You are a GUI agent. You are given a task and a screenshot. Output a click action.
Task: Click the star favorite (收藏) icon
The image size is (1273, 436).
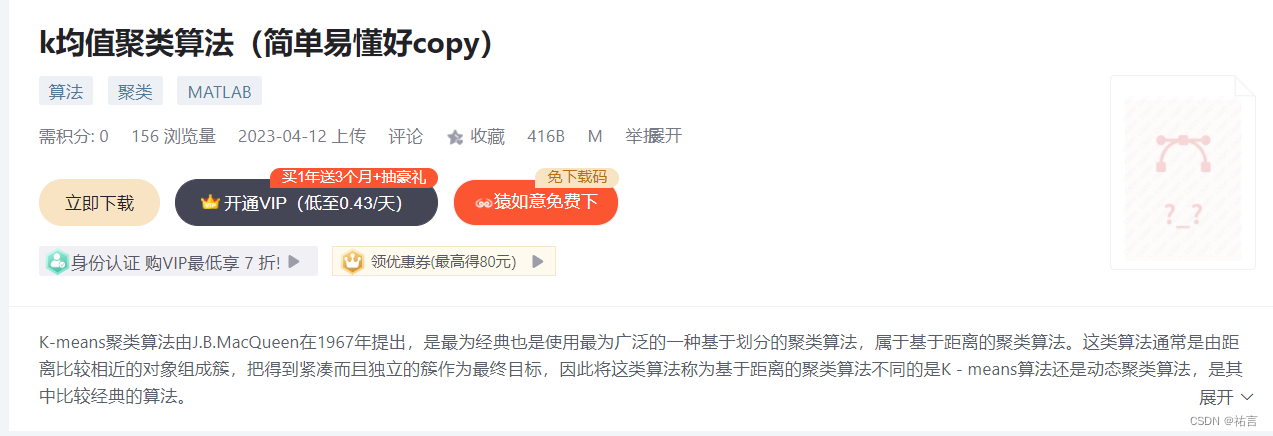455,137
